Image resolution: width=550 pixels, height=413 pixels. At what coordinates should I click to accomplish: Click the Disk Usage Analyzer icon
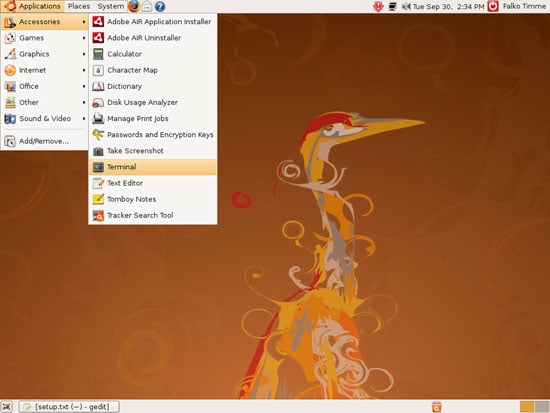[x=98, y=102]
